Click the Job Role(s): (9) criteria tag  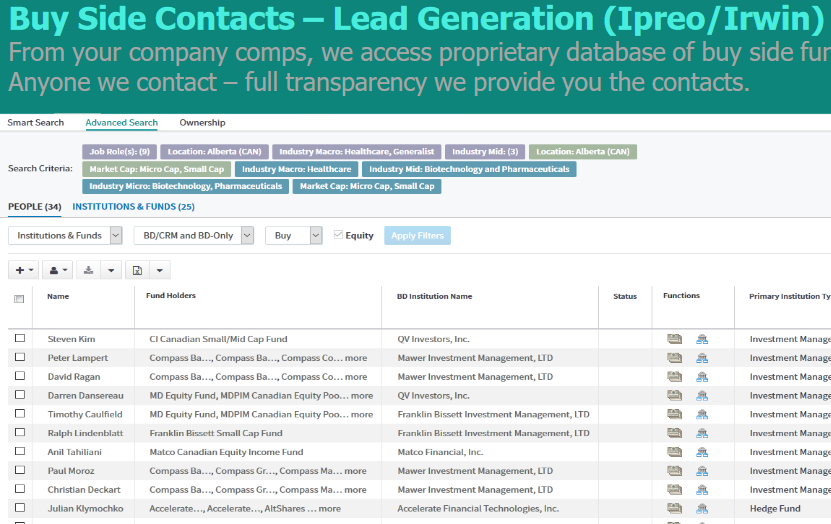tap(119, 152)
